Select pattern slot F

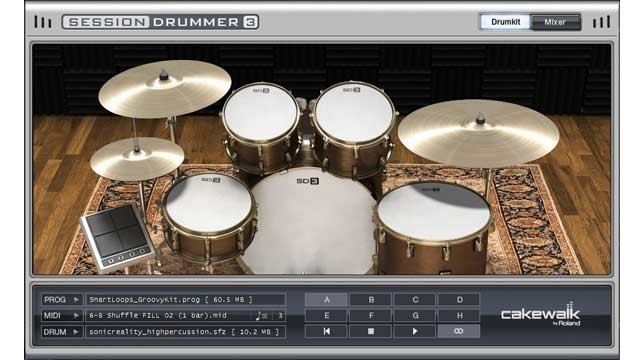(371, 316)
